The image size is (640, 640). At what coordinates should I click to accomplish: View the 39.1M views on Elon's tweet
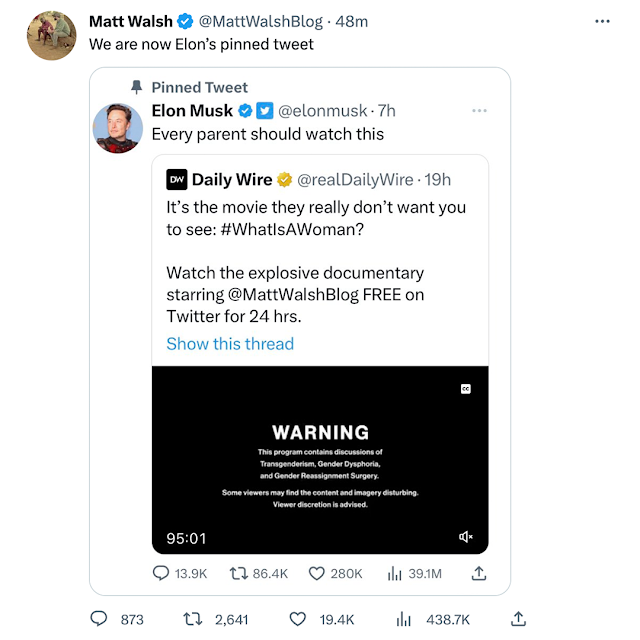point(413,574)
